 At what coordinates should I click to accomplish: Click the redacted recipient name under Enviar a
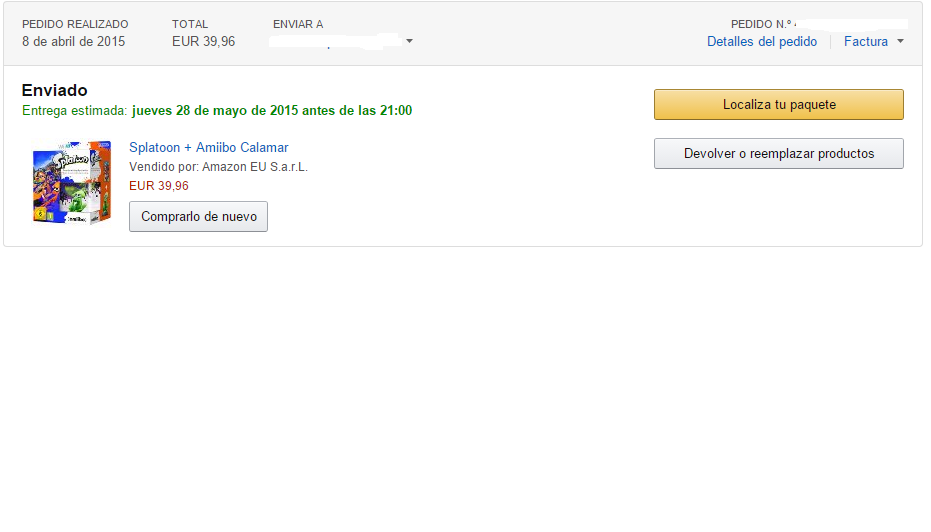pyautogui.click(x=336, y=41)
